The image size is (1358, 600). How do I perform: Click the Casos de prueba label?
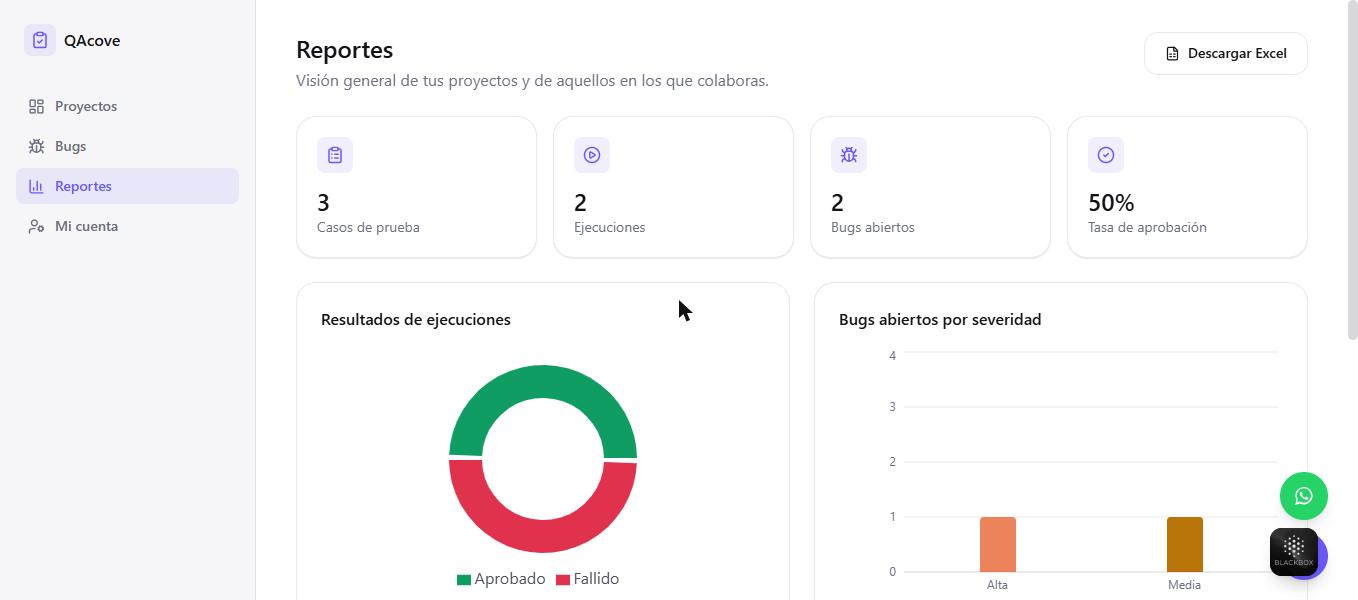[368, 227]
